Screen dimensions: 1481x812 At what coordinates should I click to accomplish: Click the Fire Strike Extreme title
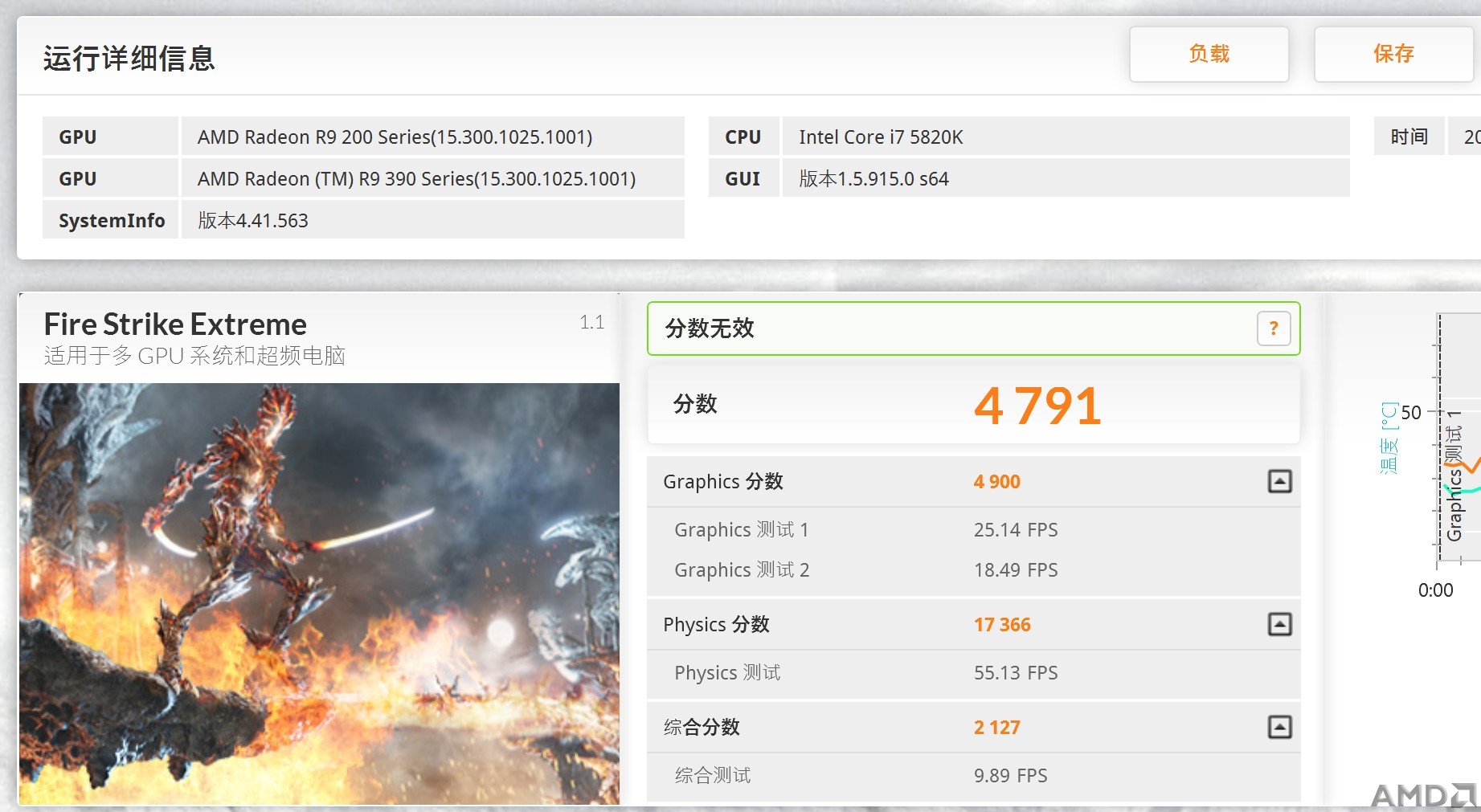[175, 324]
